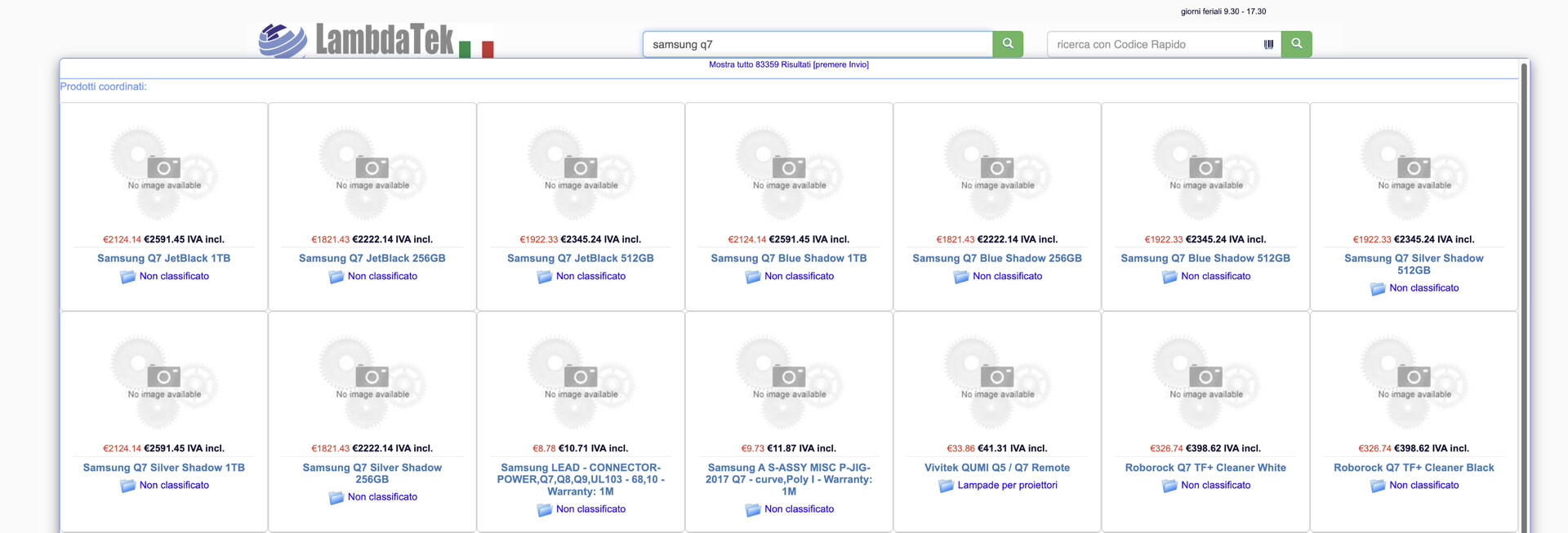Open Samsung Q7 Blue Shadow 256GB product link
Screen dimensions: 1568x533
coord(997,258)
